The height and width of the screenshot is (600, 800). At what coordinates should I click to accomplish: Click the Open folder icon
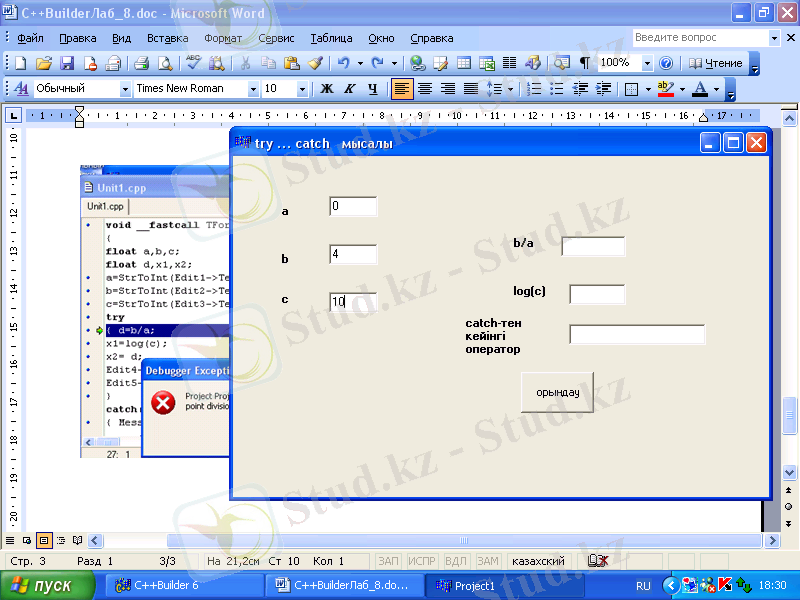click(x=44, y=63)
